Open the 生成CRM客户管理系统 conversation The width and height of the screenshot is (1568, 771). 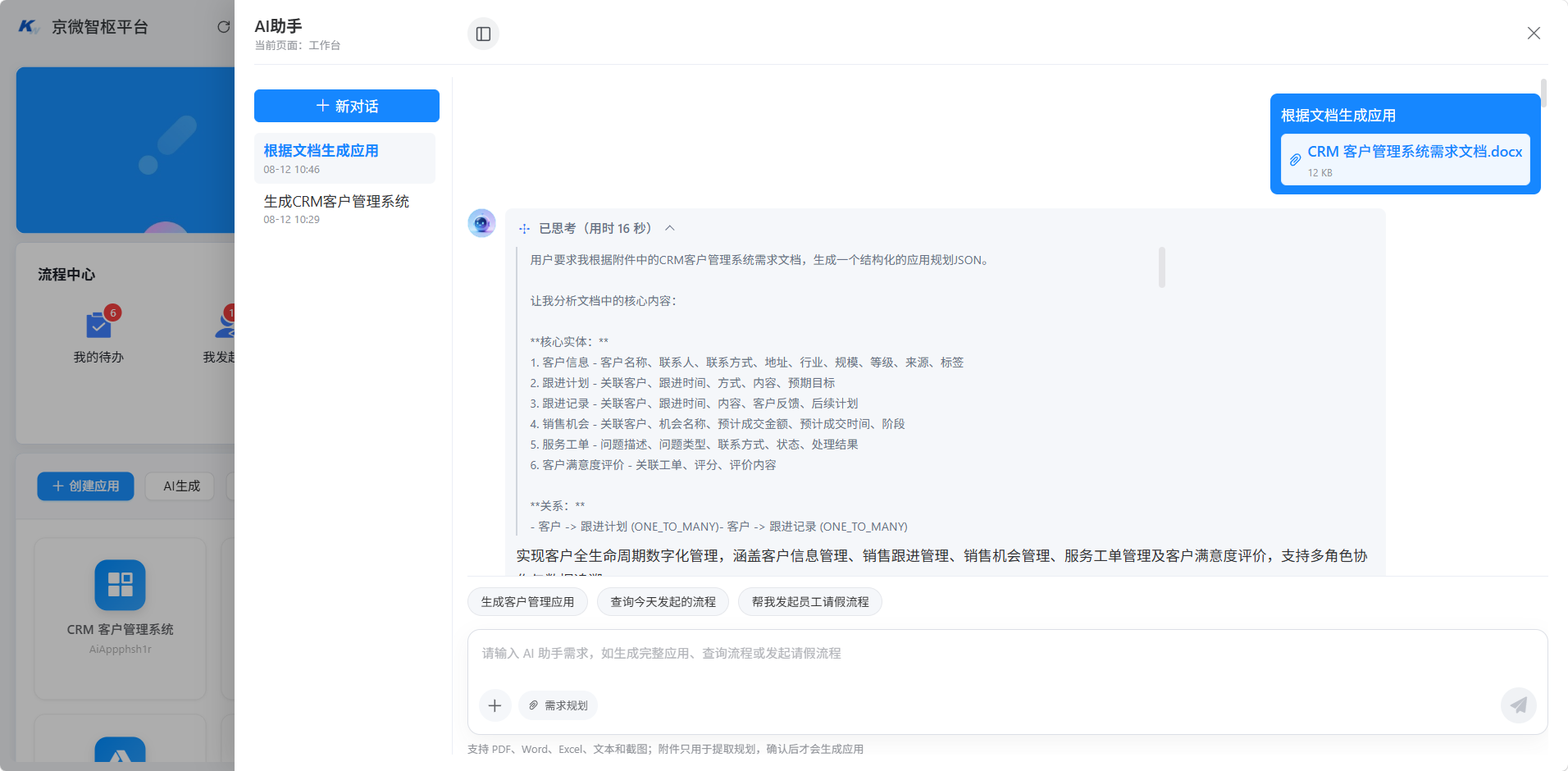tap(344, 209)
